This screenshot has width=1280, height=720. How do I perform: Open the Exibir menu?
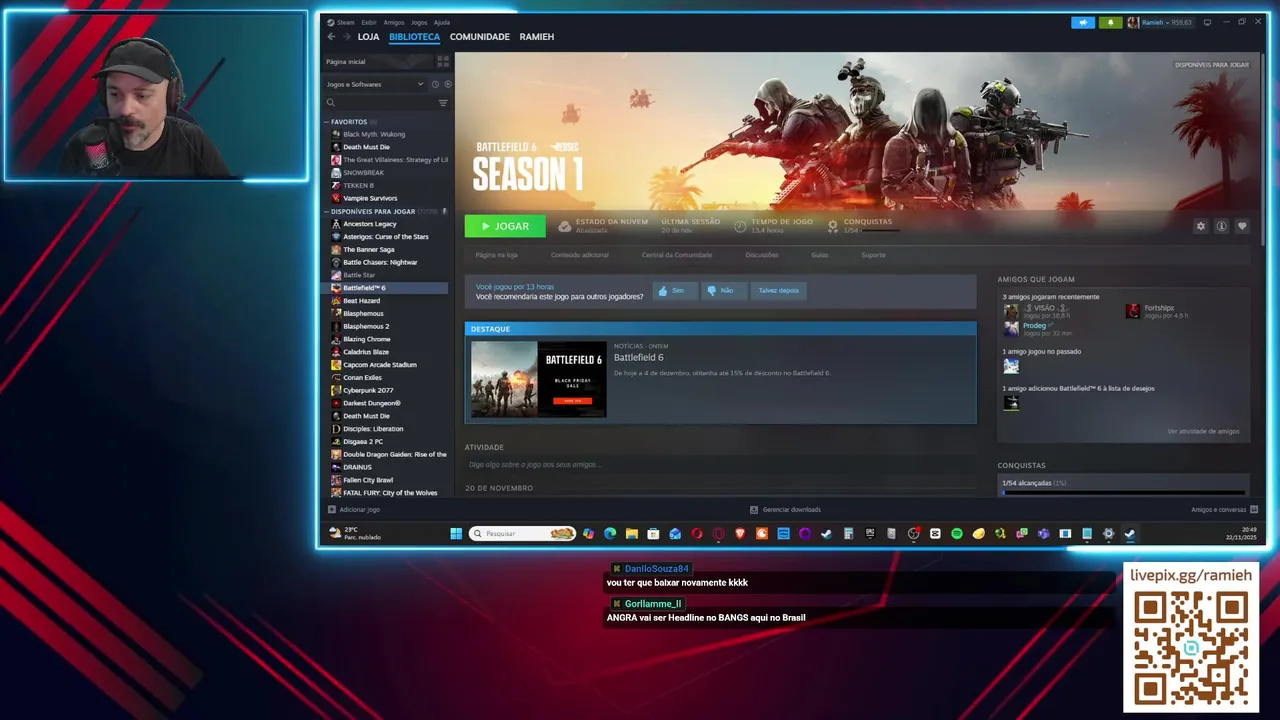pos(369,22)
